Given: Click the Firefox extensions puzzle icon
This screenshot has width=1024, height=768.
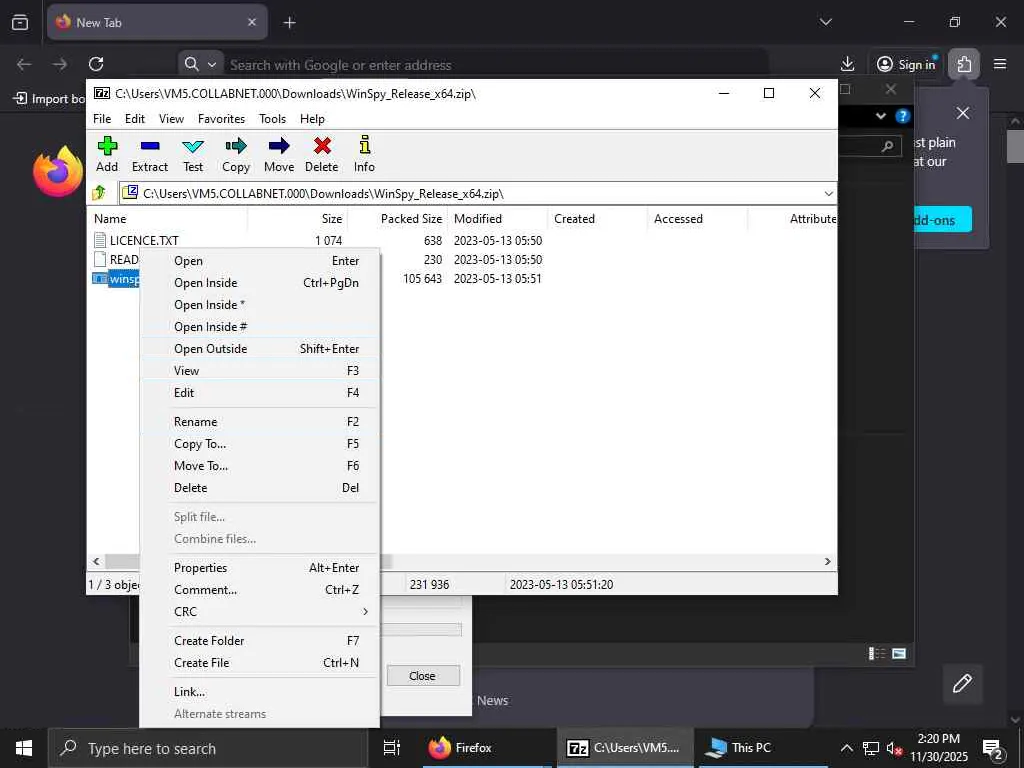Looking at the screenshot, I should click(x=964, y=64).
